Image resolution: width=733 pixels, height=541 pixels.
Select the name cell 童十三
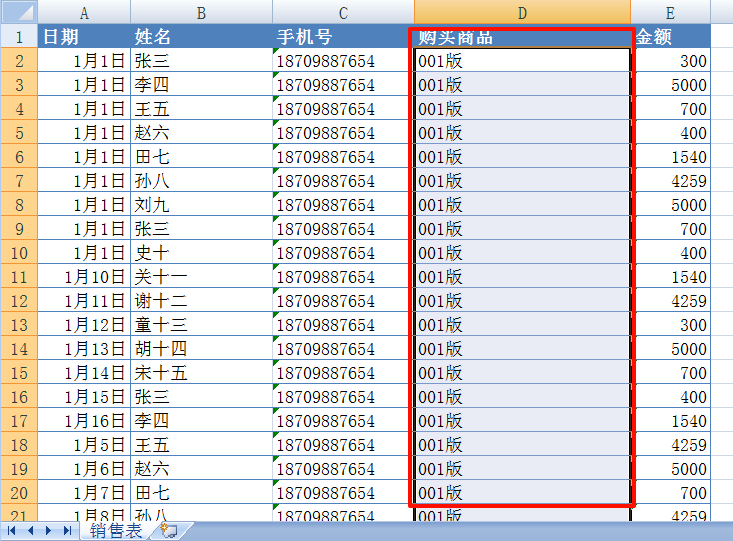[201, 325]
